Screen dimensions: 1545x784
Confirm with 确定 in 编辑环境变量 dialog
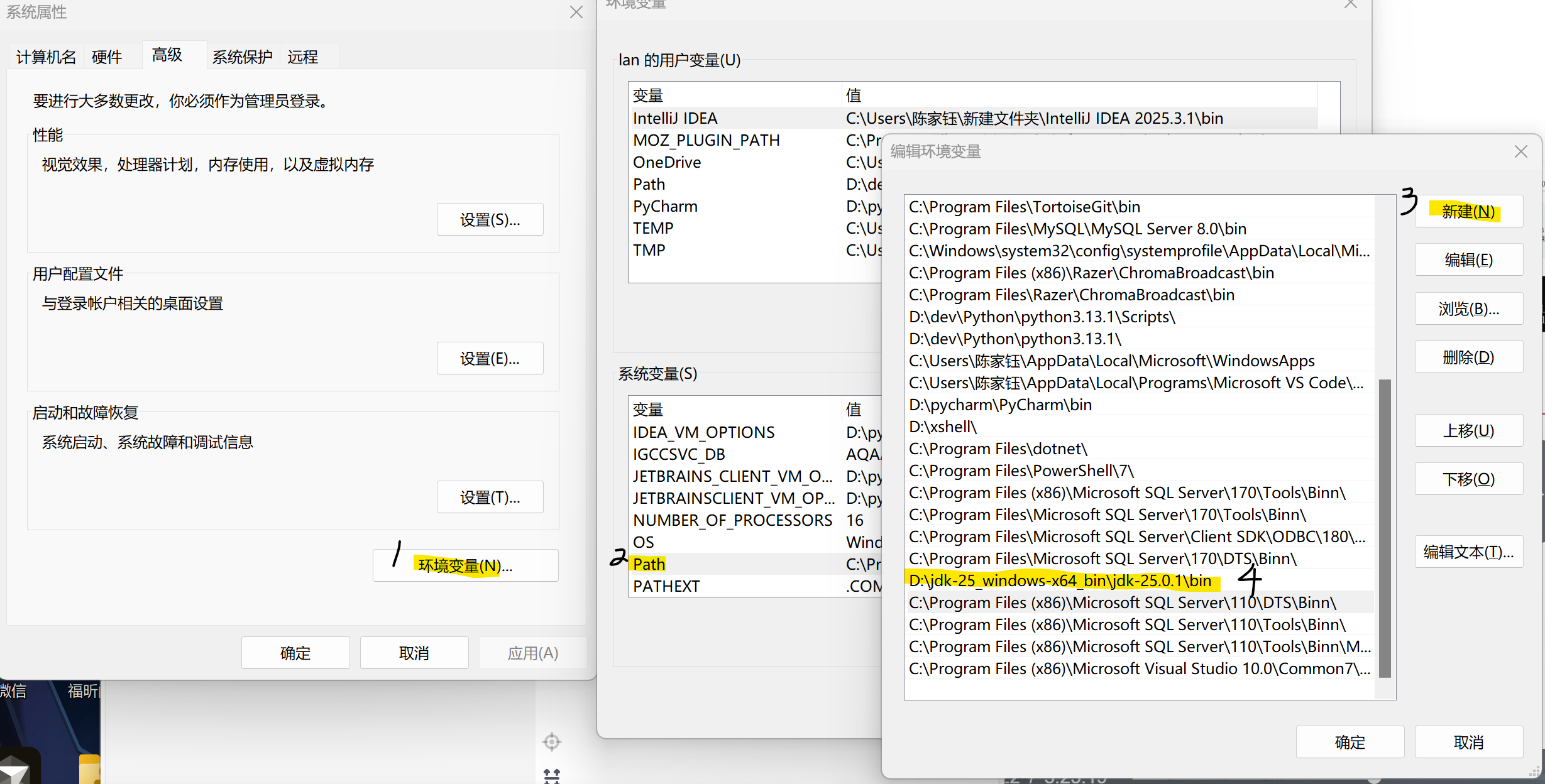click(1350, 742)
